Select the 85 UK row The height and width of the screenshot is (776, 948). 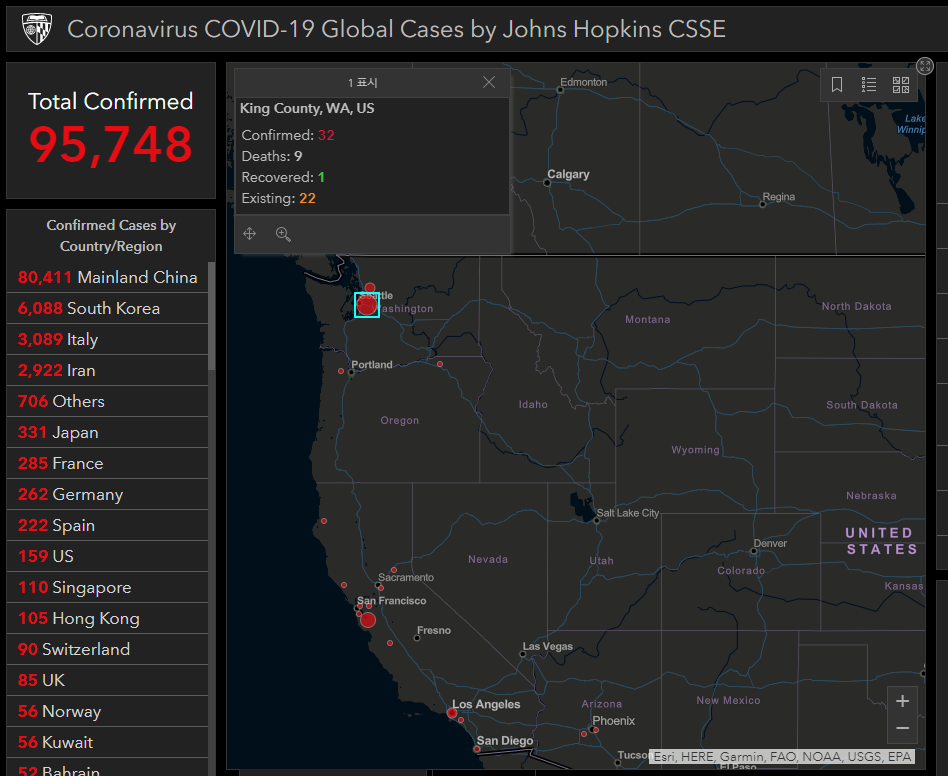point(108,681)
